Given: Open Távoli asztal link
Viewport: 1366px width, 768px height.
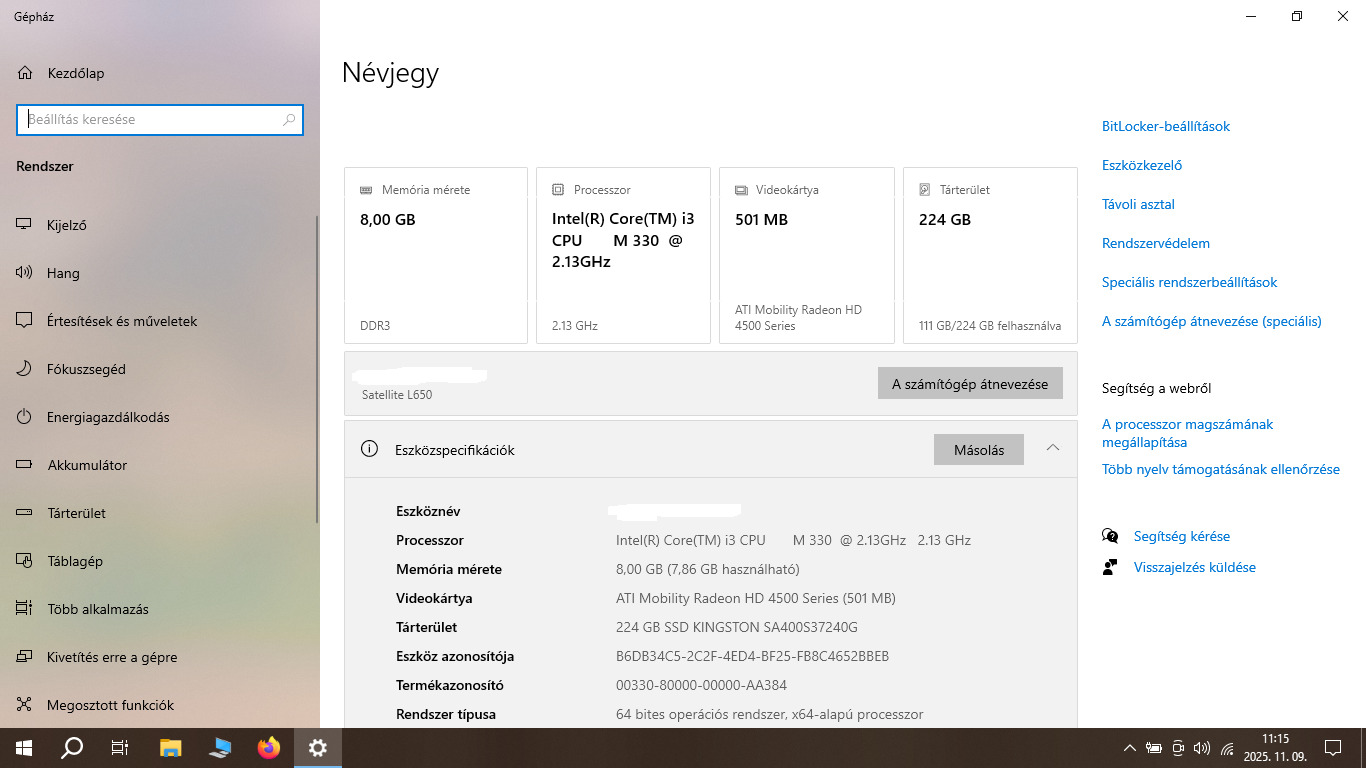Looking at the screenshot, I should coord(1138,204).
